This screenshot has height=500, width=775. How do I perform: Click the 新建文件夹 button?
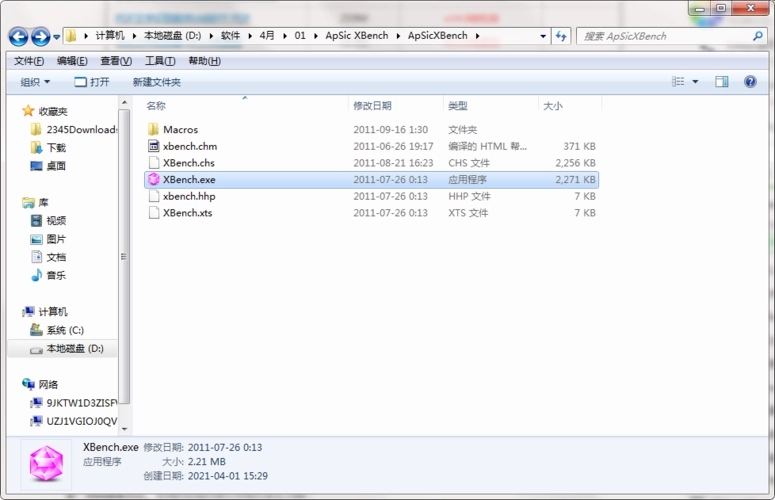[x=157, y=82]
